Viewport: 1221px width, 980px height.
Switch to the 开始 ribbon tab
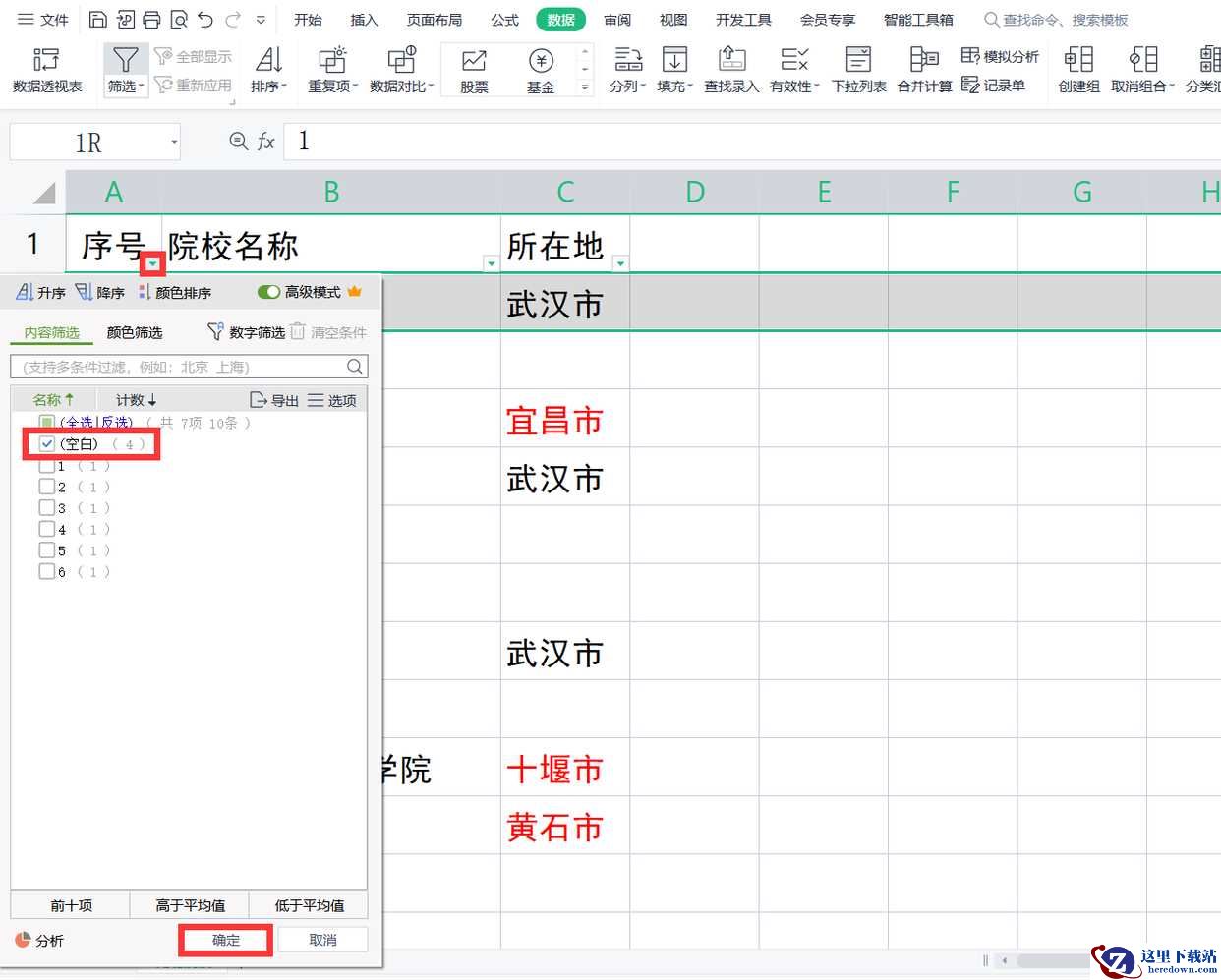(308, 20)
